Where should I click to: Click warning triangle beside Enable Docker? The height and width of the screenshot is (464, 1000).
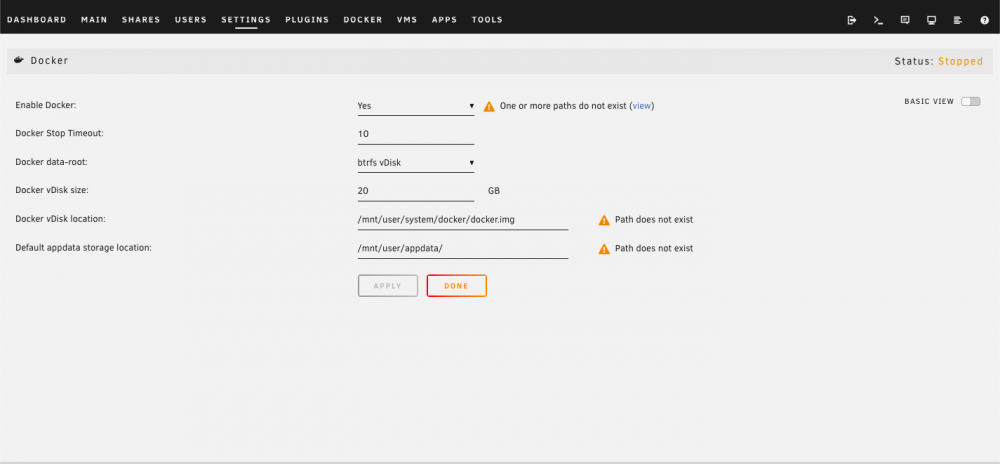[x=489, y=106]
